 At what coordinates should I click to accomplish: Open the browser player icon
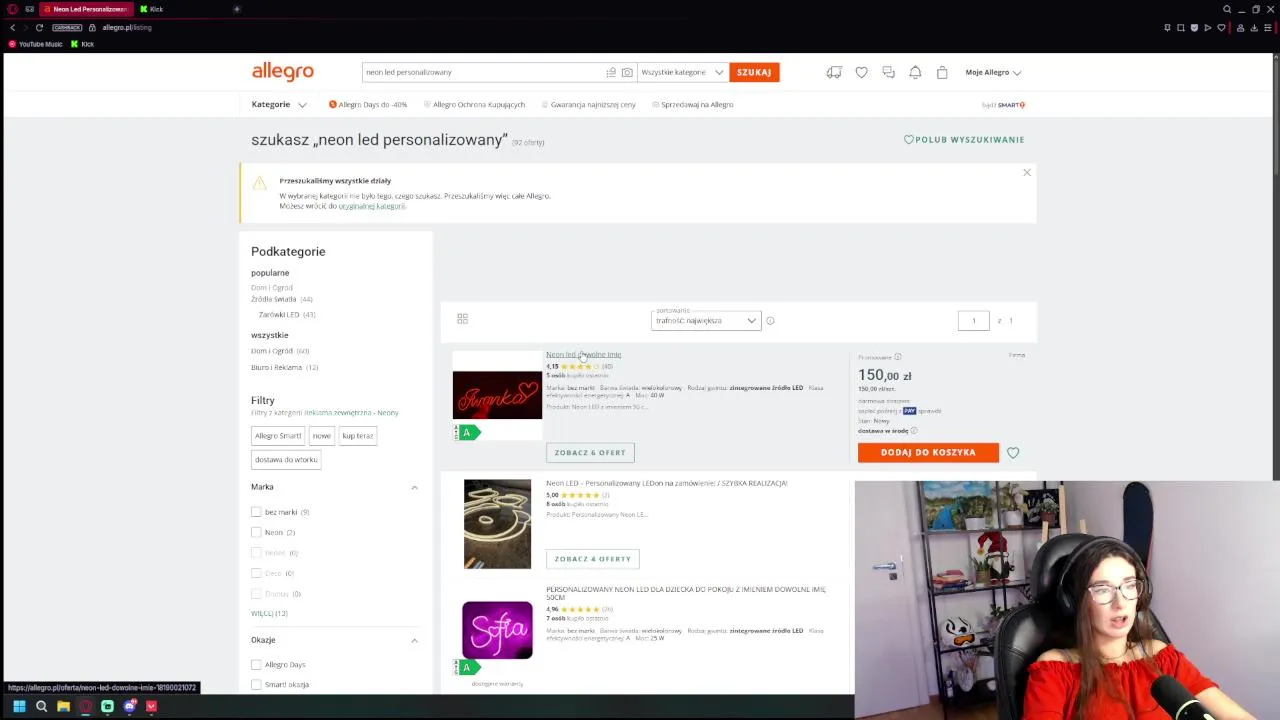point(1208,28)
